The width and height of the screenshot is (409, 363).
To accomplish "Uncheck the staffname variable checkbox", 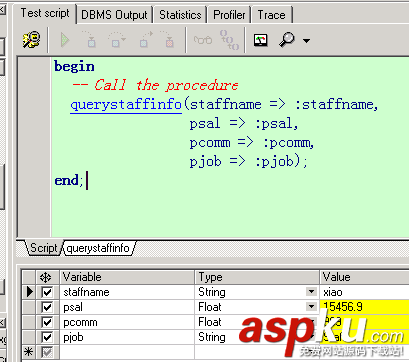I will click(47, 292).
